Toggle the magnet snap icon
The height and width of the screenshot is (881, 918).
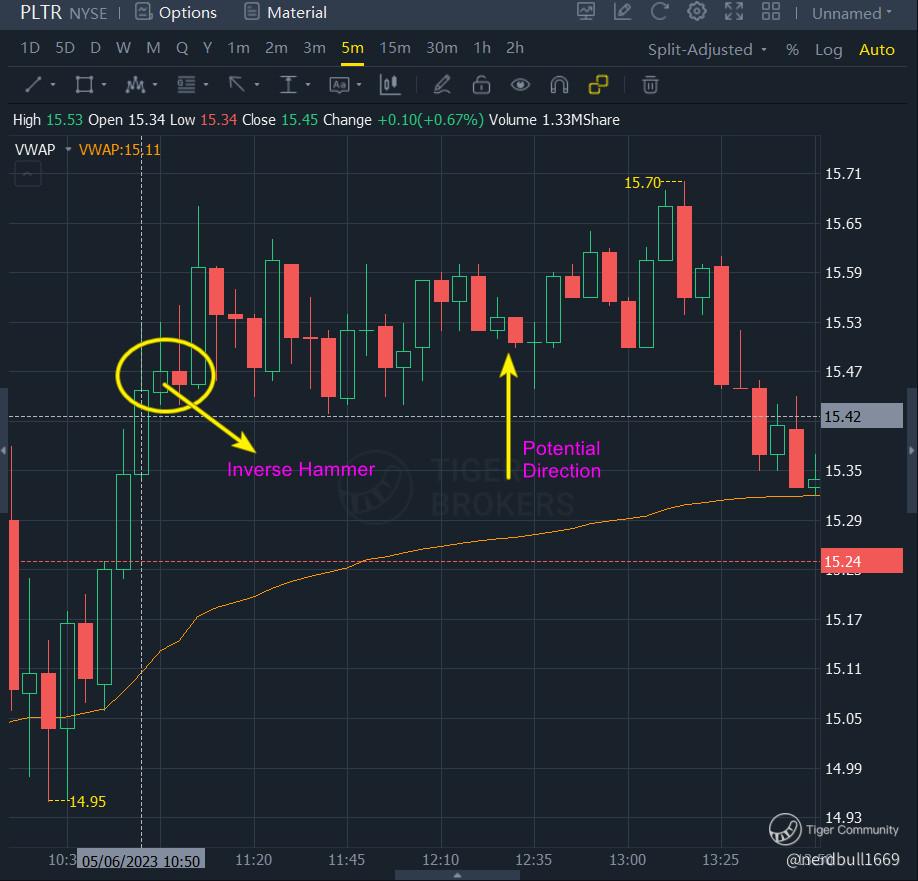(559, 85)
